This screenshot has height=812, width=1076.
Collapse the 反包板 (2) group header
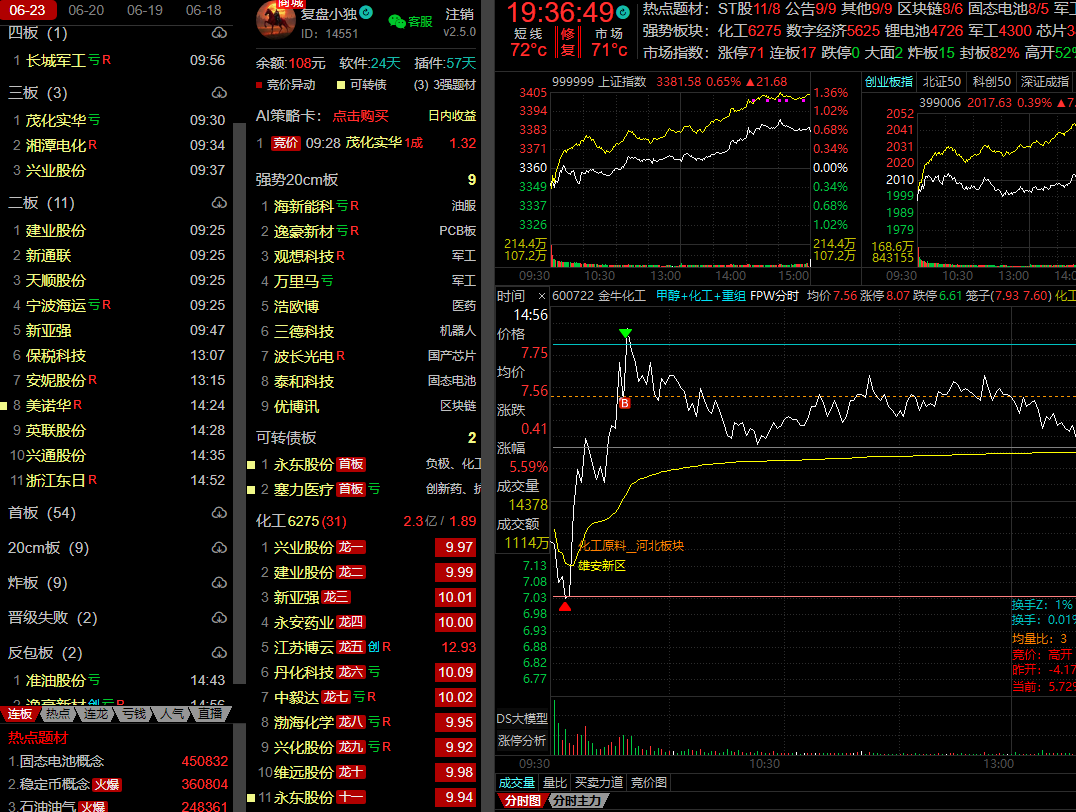[x=45, y=653]
